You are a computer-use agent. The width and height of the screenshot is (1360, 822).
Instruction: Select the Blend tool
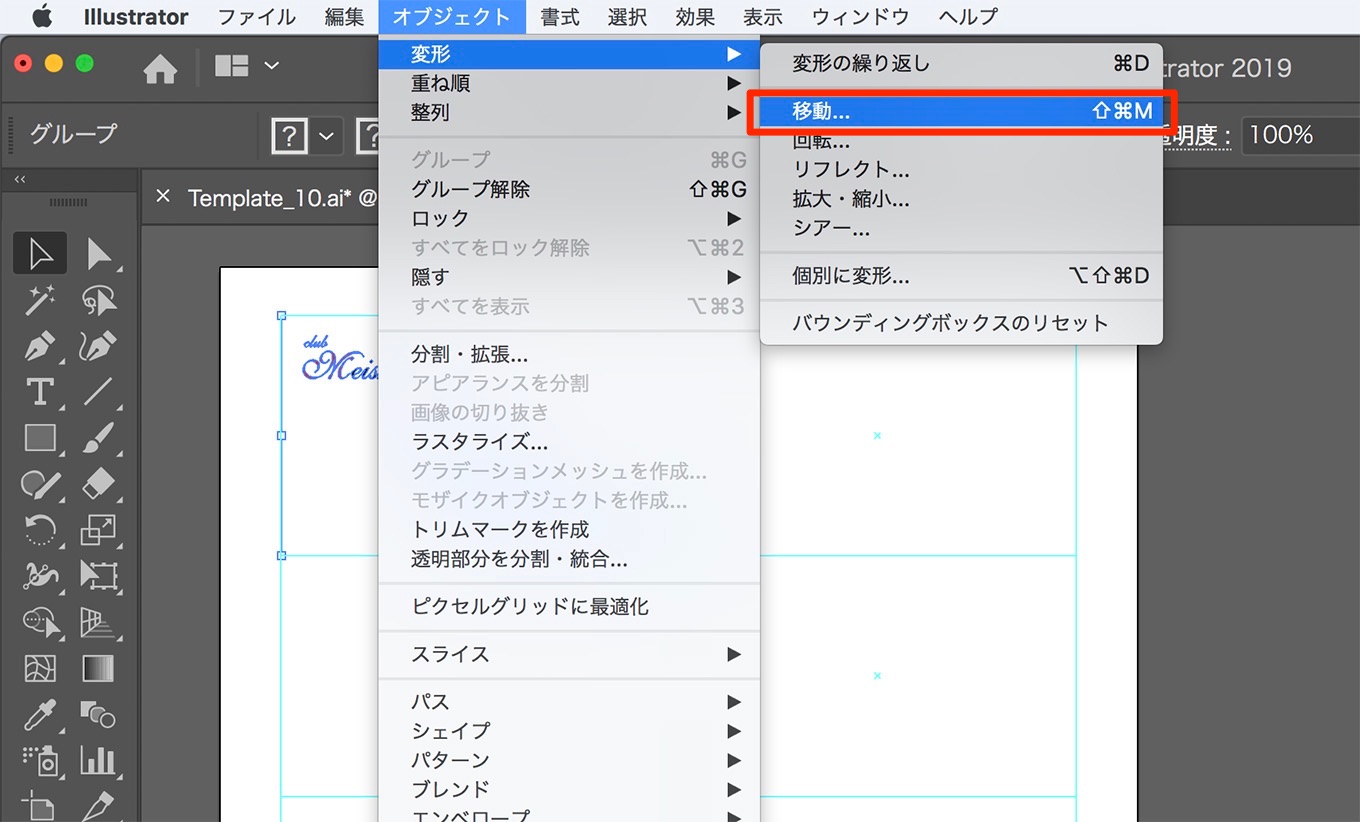pyautogui.click(x=98, y=714)
